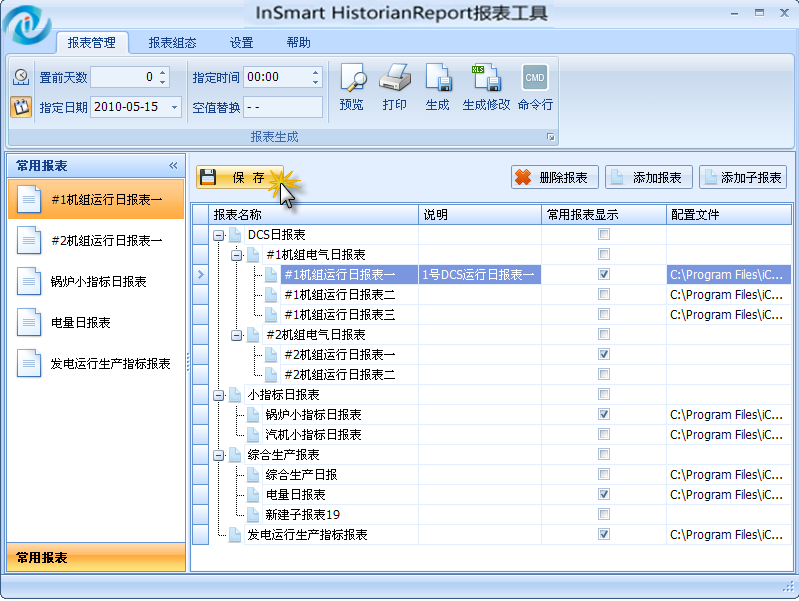Click the document icon of 小指标日报表 node
The width and height of the screenshot is (799, 601).
[x=235, y=395]
